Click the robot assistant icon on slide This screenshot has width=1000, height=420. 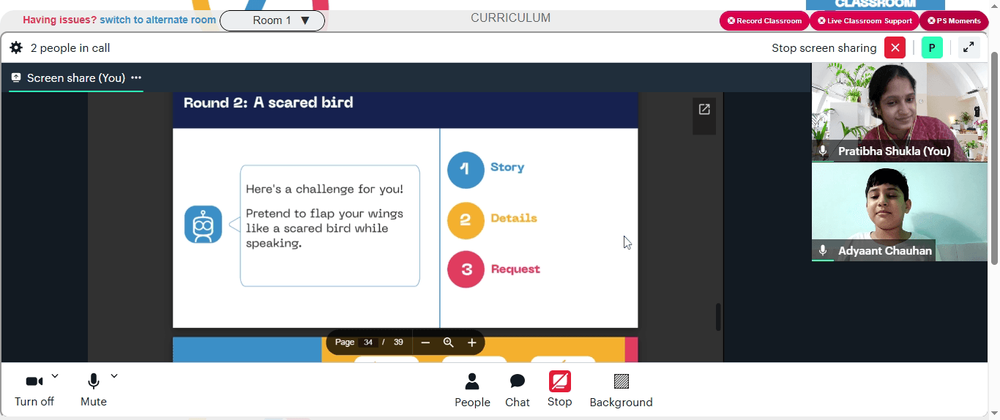pos(203,224)
